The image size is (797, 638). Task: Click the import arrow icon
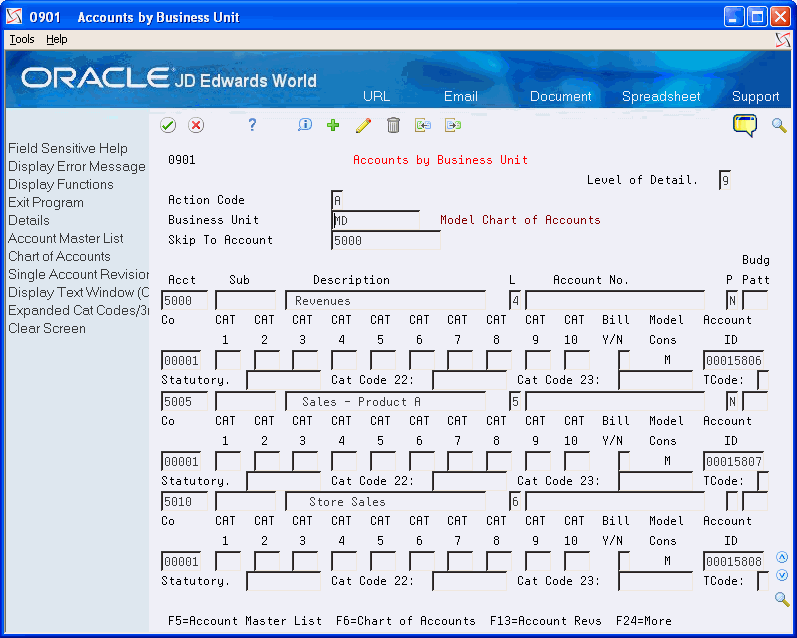click(422, 125)
